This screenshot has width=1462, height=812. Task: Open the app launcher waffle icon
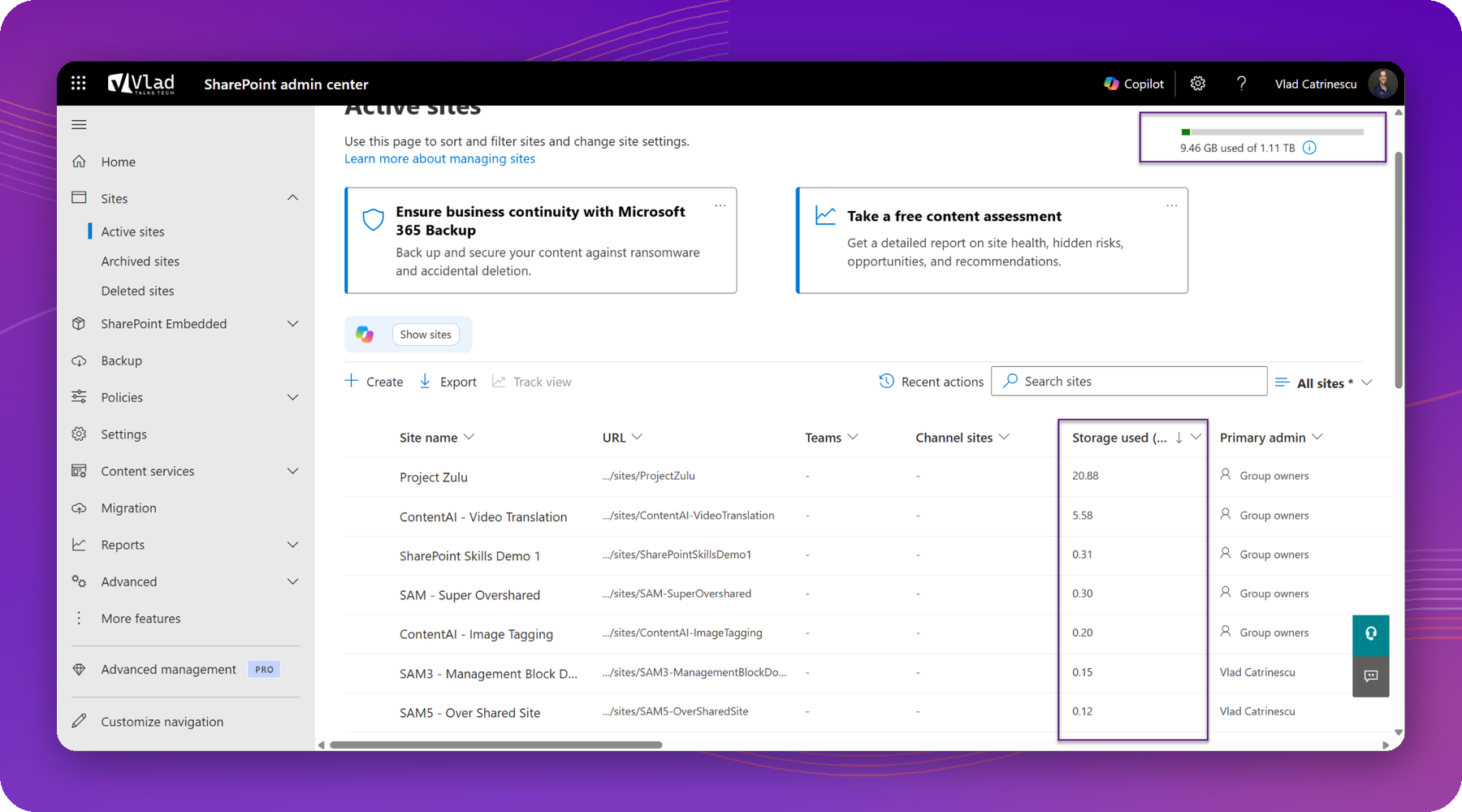tap(79, 83)
